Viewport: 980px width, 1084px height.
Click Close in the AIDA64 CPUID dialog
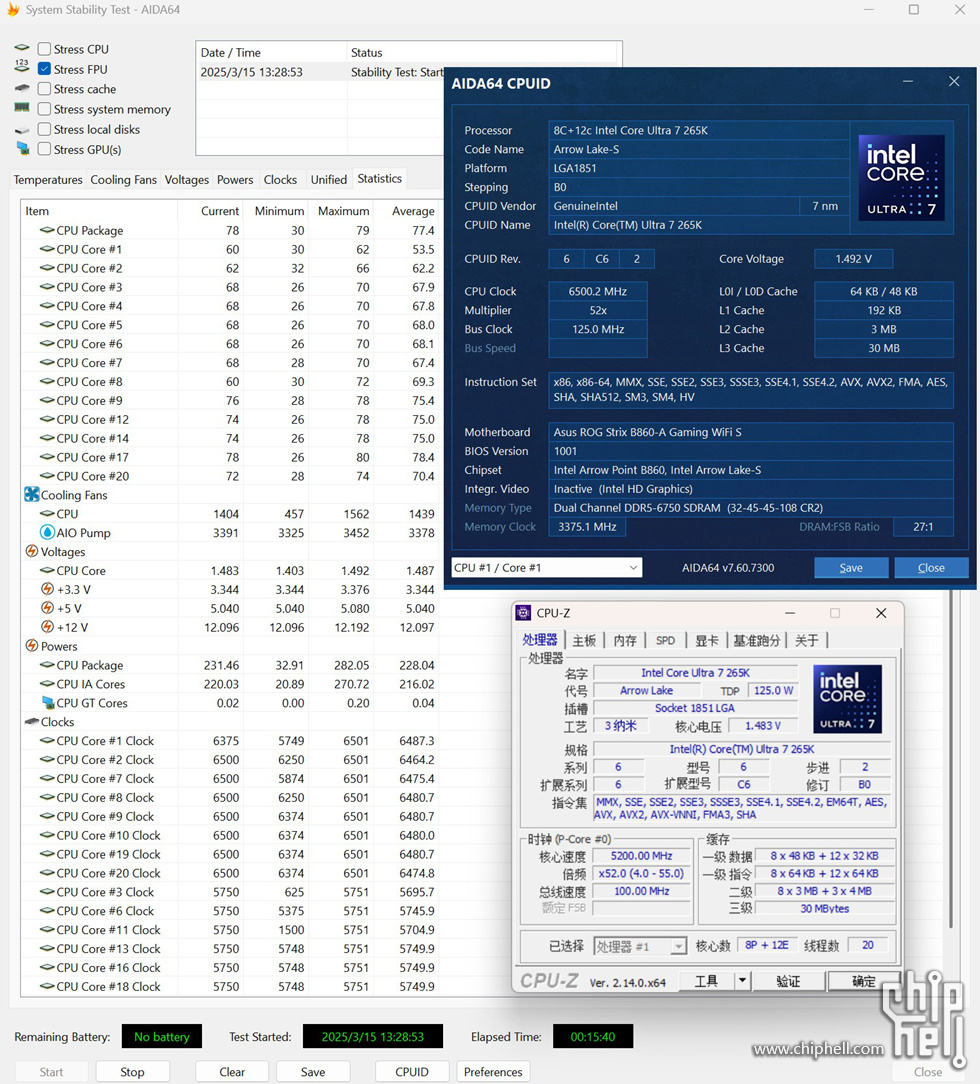tap(931, 568)
